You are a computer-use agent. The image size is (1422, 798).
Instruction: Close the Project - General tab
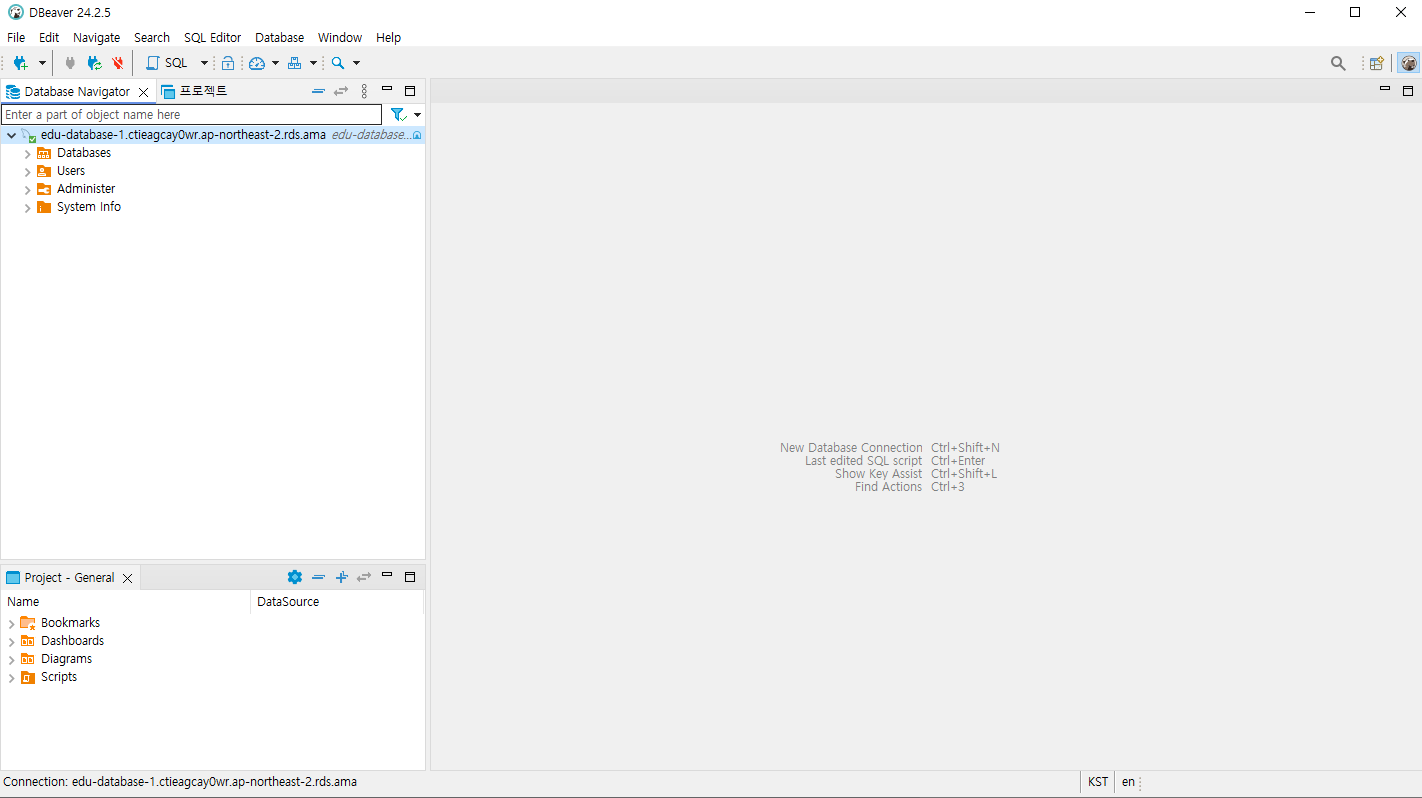click(x=127, y=578)
